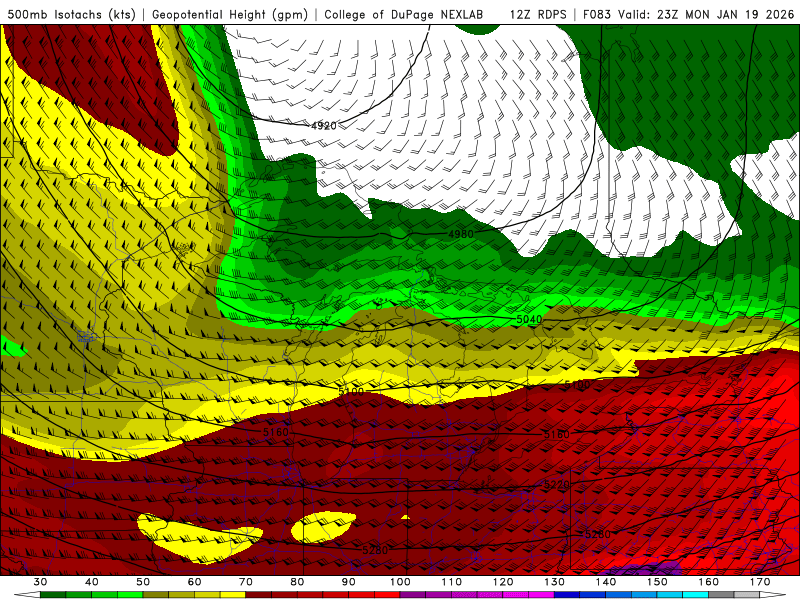Screen dimensions: 800x600
Task: Click the 150 value on the color scale
Action: coord(657,582)
